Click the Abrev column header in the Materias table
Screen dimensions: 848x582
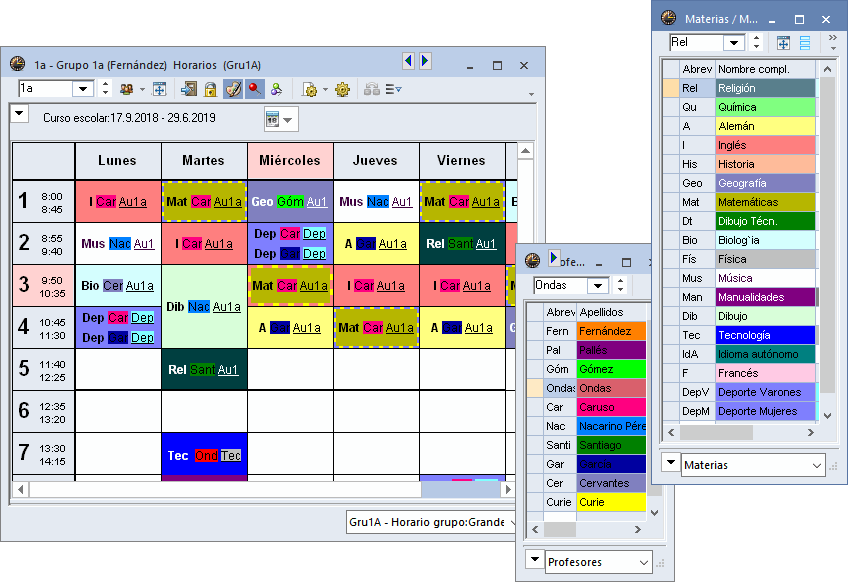pyautogui.click(x=697, y=69)
